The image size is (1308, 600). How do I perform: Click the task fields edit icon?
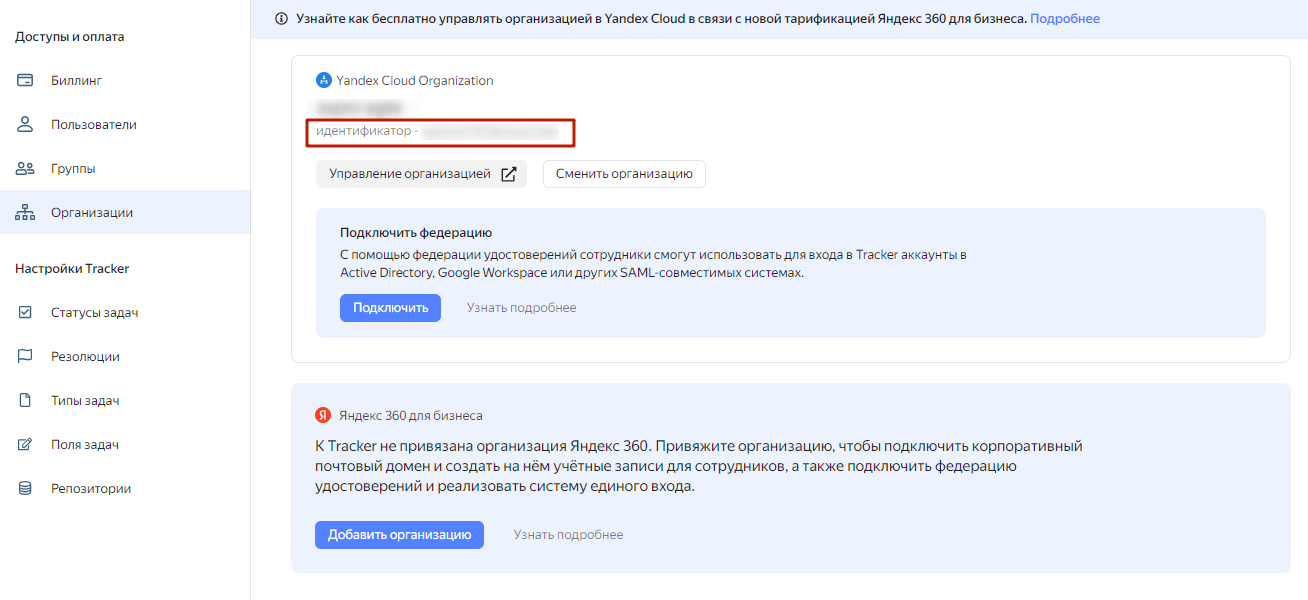pyautogui.click(x=26, y=444)
